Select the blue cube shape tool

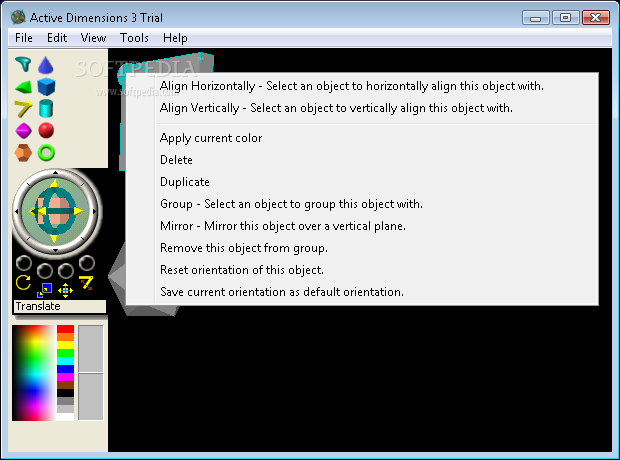pos(46,87)
